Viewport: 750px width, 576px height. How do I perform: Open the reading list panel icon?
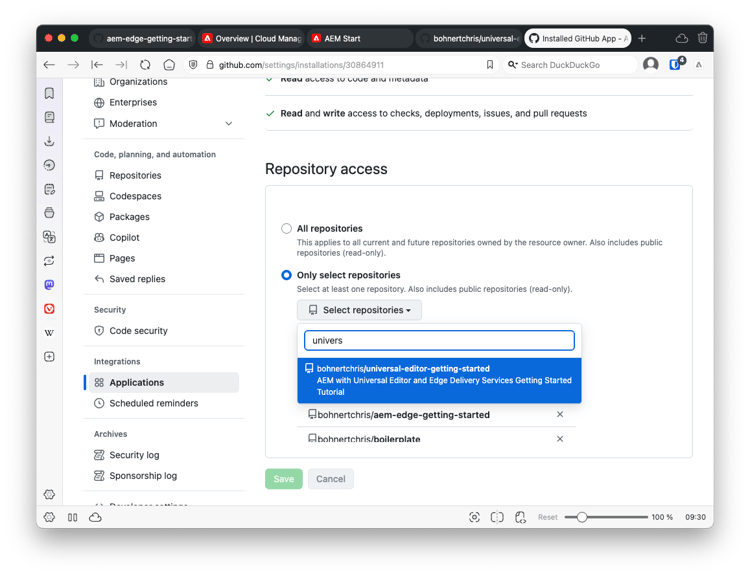click(x=49, y=117)
